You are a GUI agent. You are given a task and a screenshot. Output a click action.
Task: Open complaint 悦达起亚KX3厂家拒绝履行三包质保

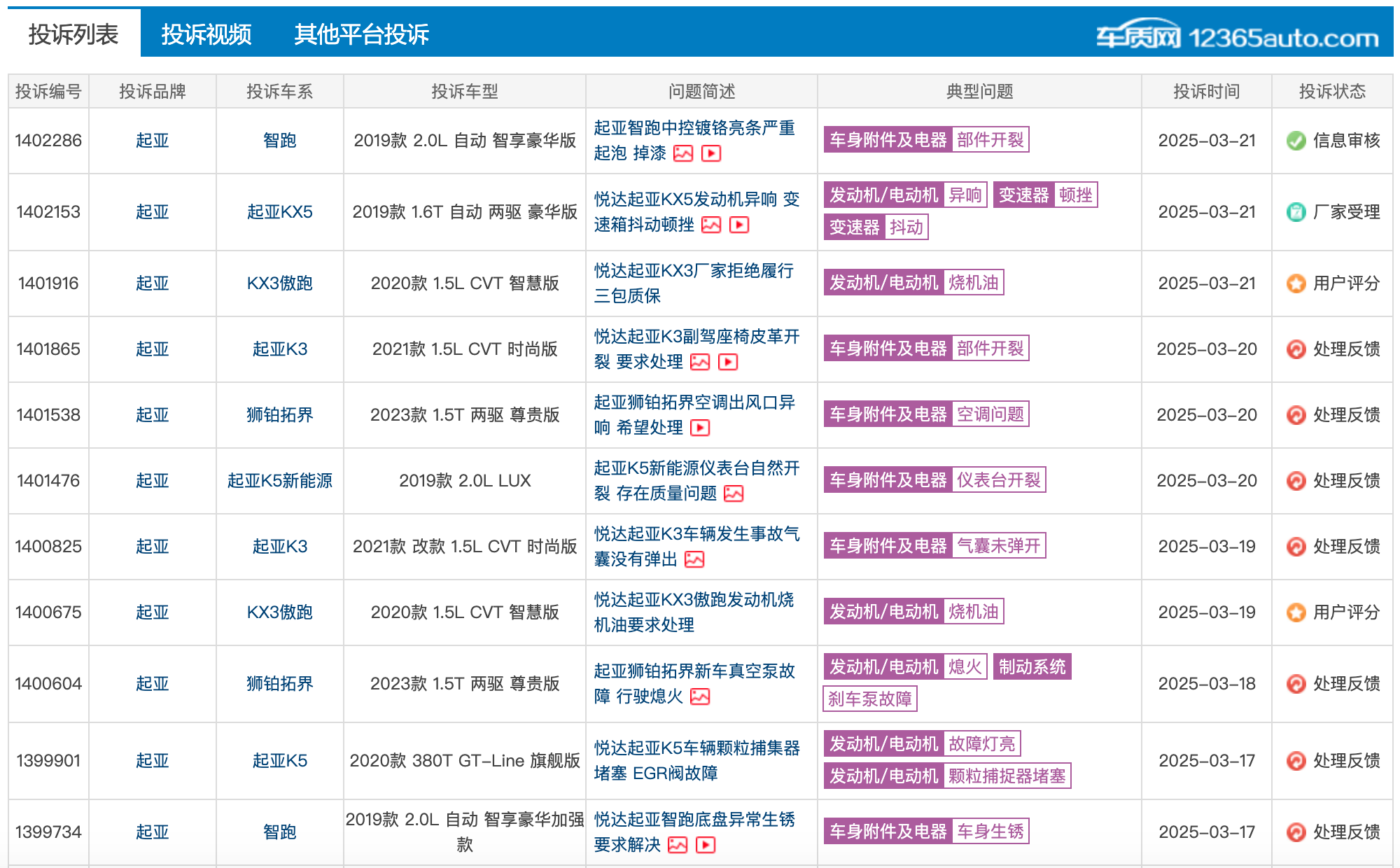(694, 283)
